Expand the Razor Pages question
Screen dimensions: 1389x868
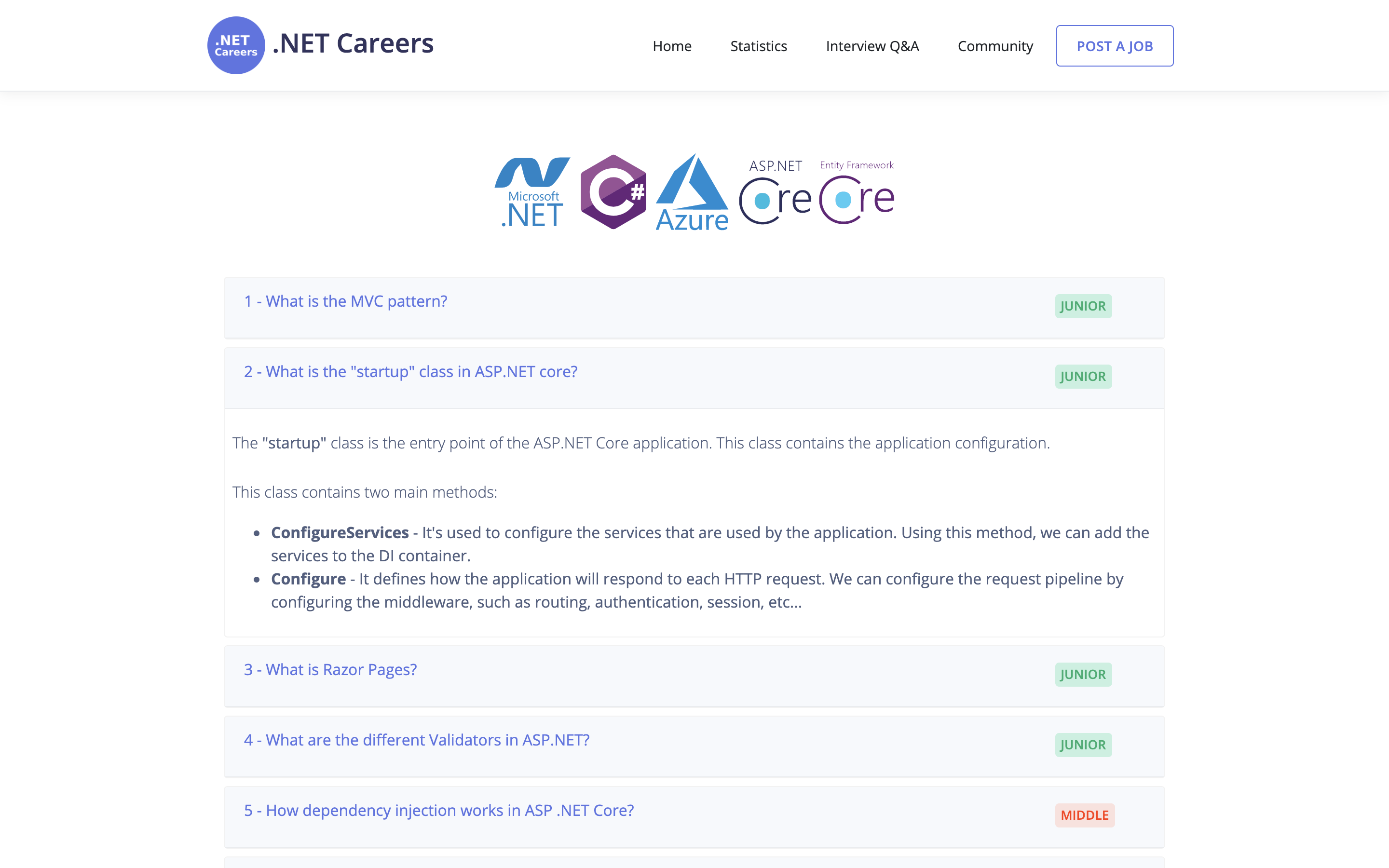coord(330,669)
